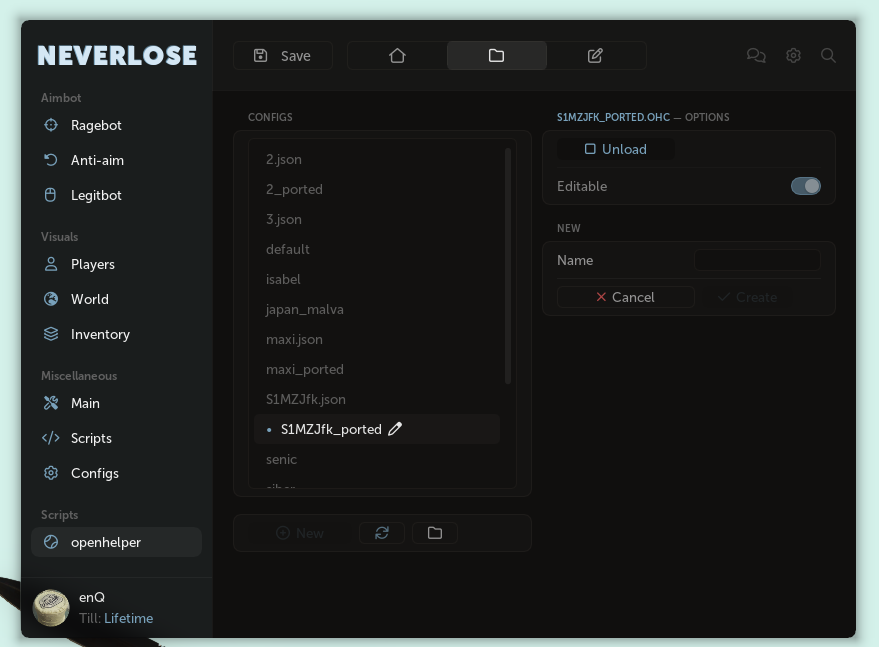
Task: Select the 3.json config
Action: tap(377, 219)
